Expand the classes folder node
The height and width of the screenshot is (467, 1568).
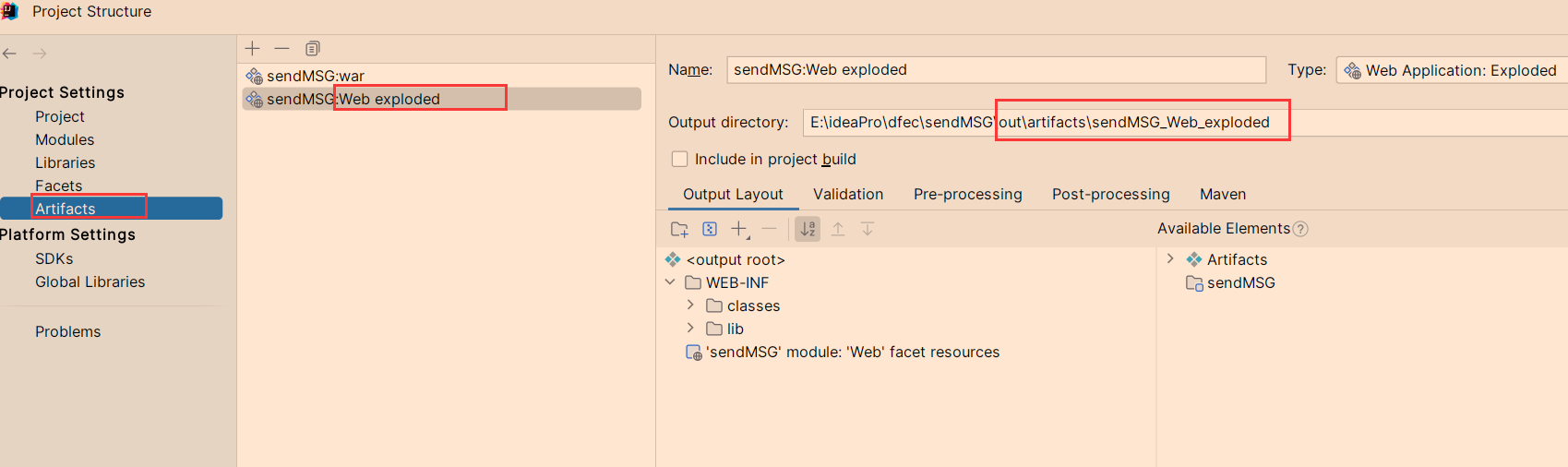coord(690,305)
